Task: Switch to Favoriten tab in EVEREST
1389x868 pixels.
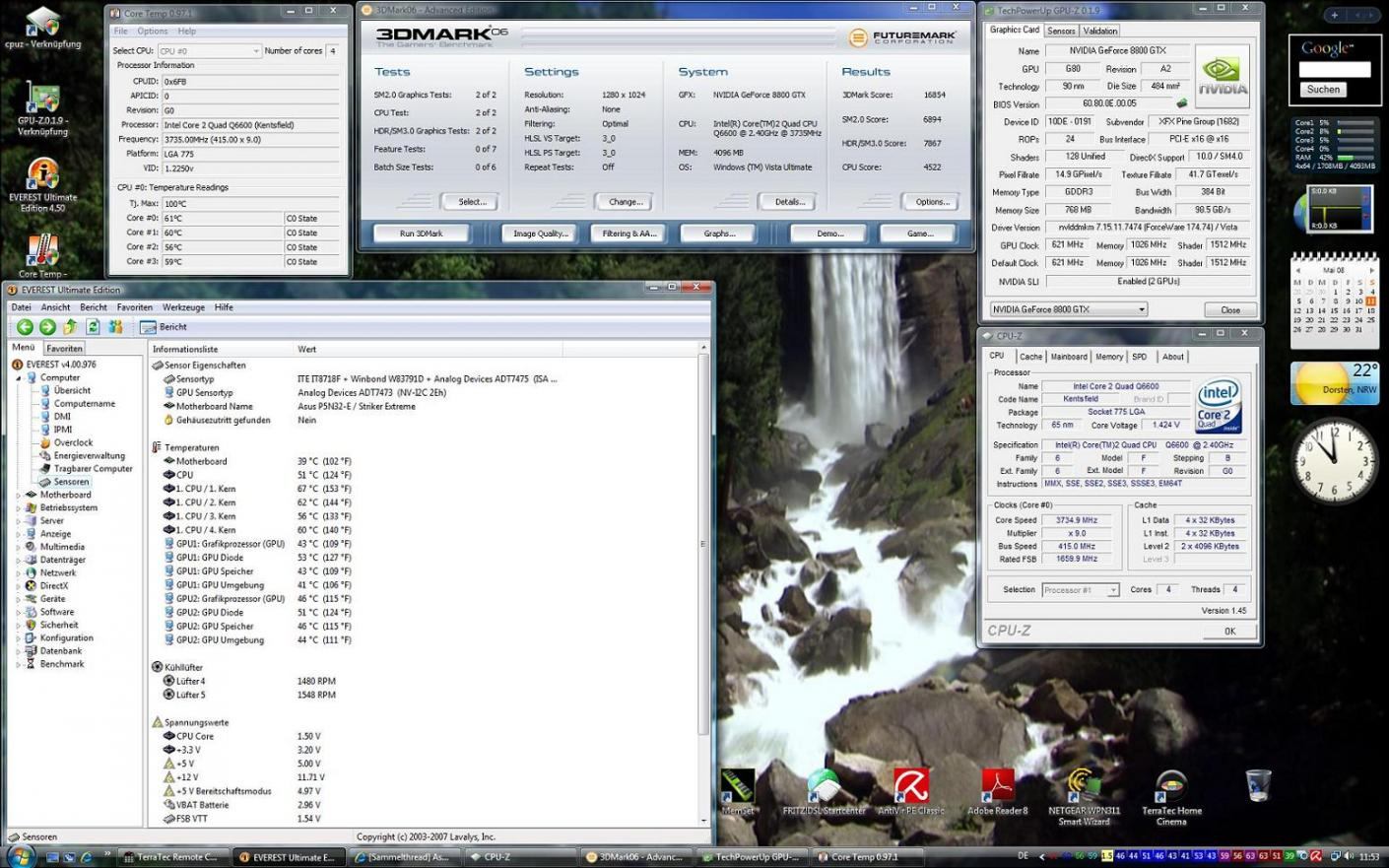Action: [64, 349]
